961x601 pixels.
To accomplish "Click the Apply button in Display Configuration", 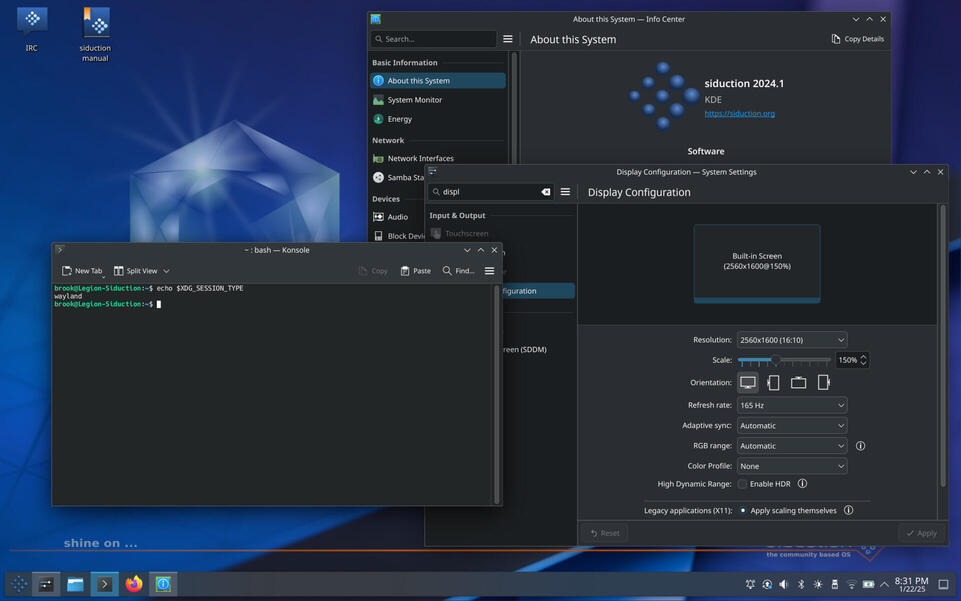I will pos(922,533).
